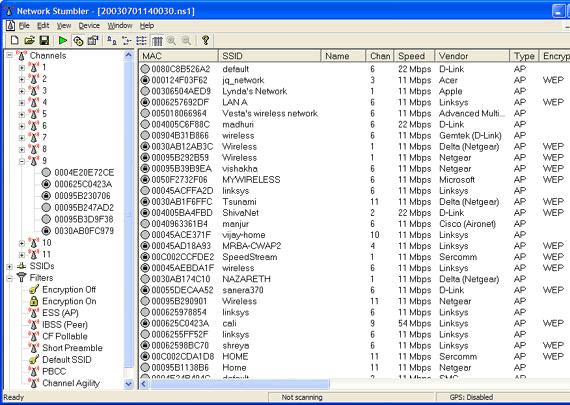Sort by the SSID column header
570x405 pixels.
(270, 56)
